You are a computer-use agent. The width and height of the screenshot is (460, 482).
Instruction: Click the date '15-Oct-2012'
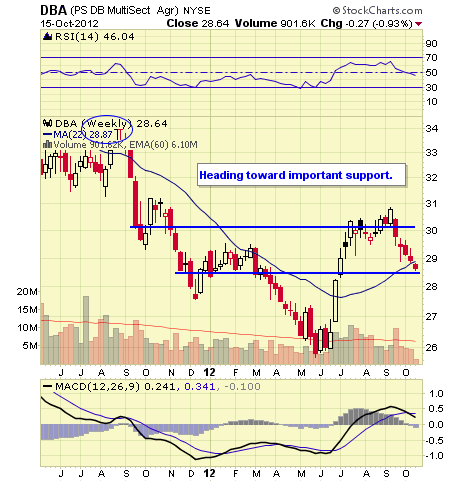[x=70, y=24]
